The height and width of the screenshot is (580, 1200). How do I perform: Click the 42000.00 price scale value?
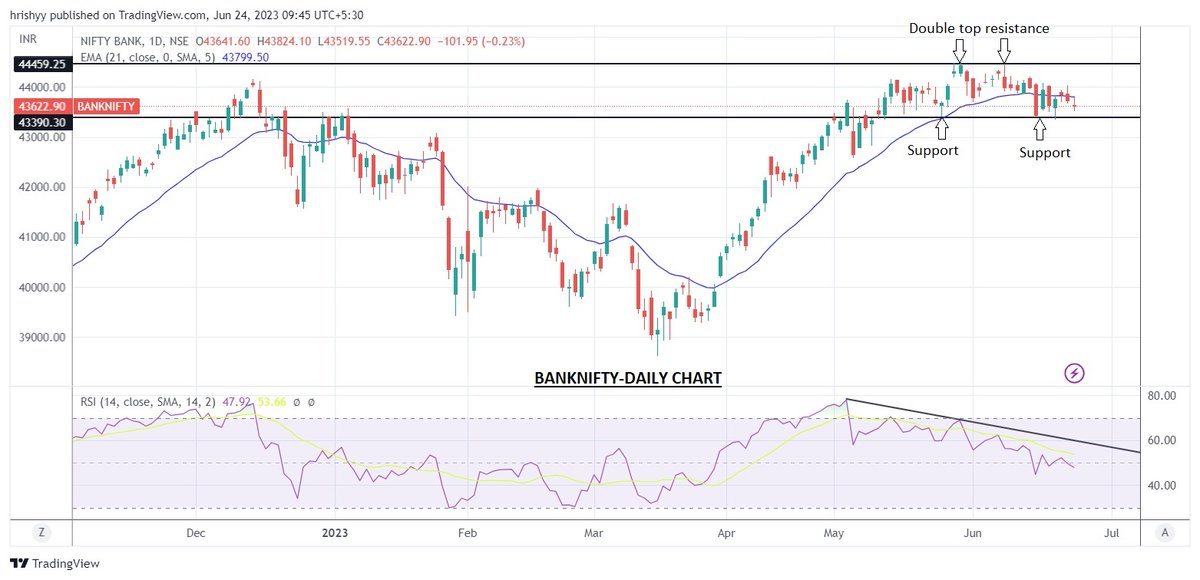[41, 187]
